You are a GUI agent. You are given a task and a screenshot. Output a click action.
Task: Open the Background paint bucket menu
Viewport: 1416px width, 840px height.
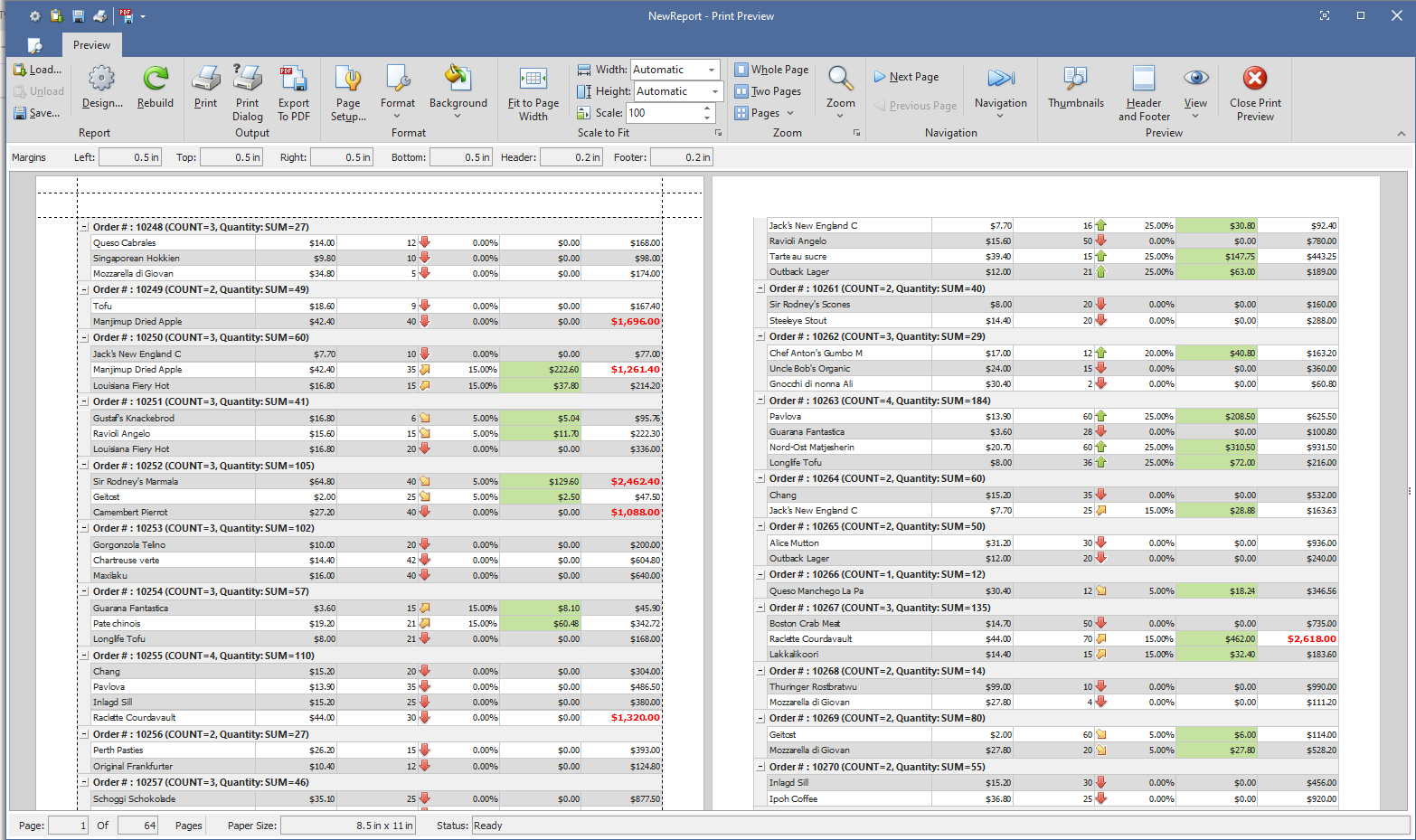[x=458, y=79]
